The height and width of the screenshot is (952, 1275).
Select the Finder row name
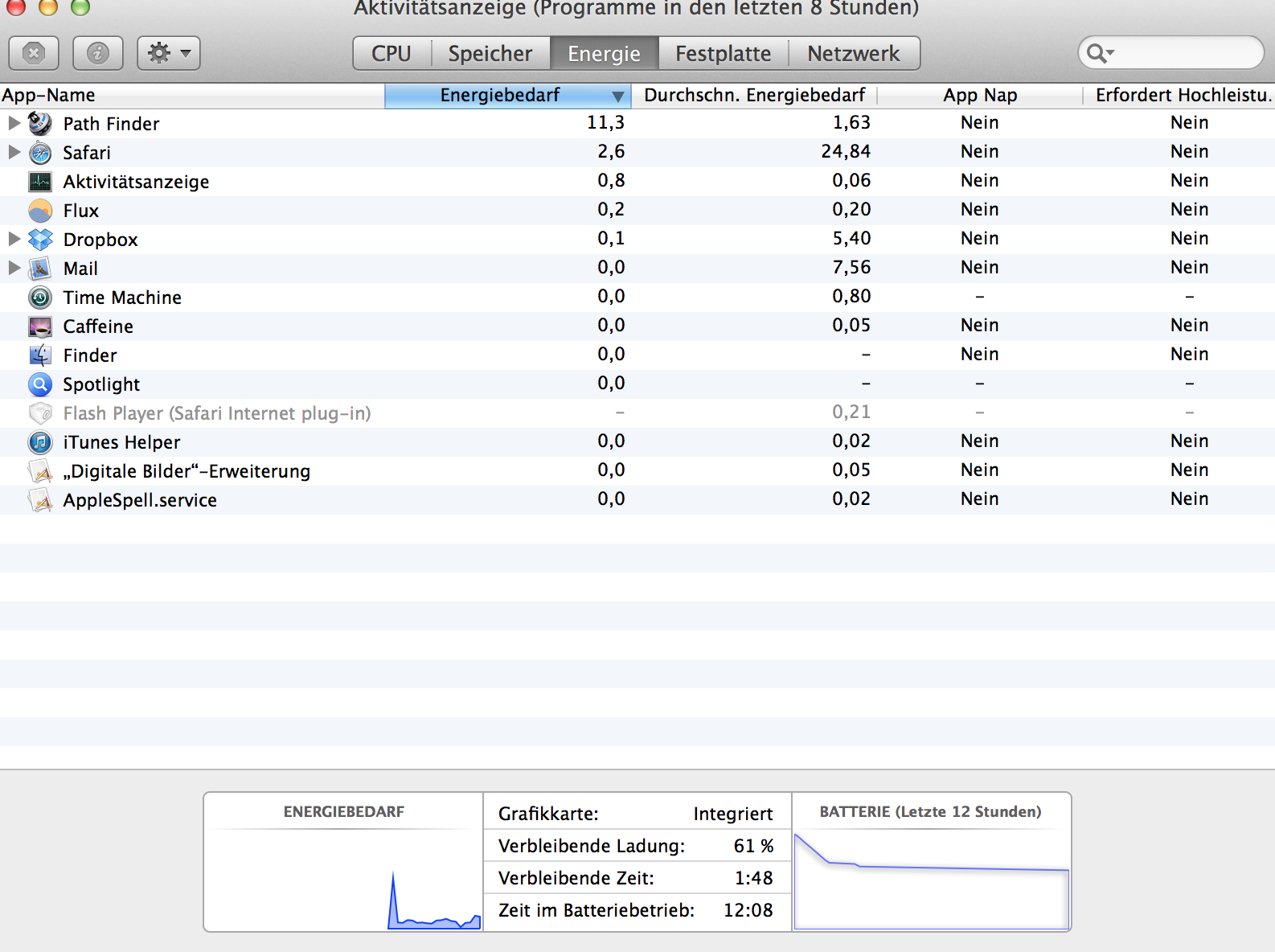click(90, 355)
